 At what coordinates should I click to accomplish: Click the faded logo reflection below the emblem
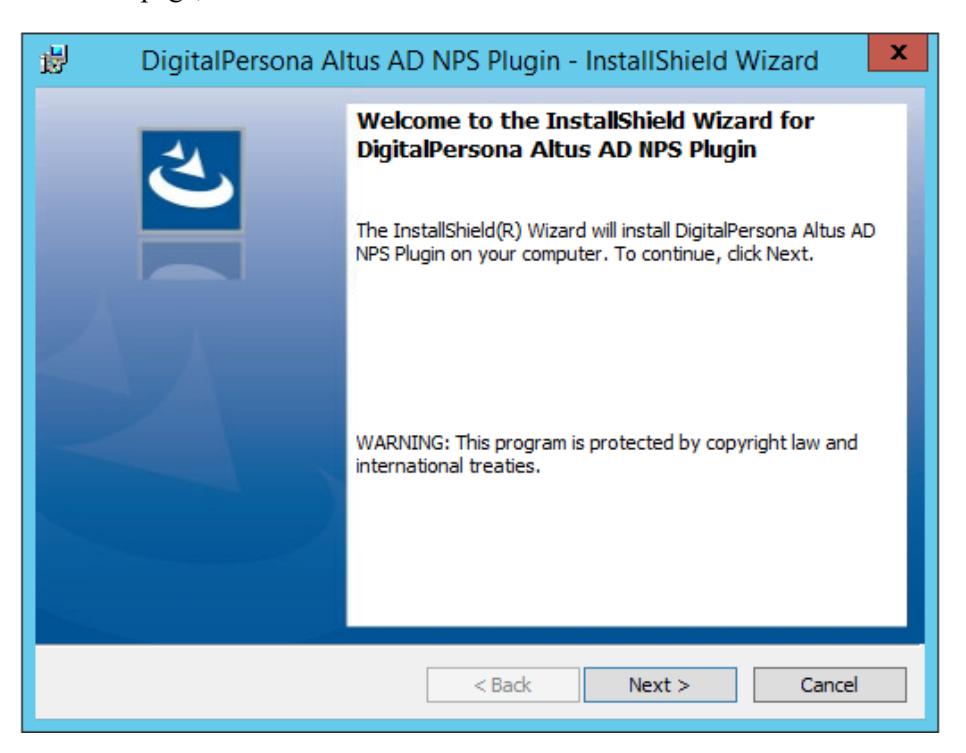pos(191,260)
